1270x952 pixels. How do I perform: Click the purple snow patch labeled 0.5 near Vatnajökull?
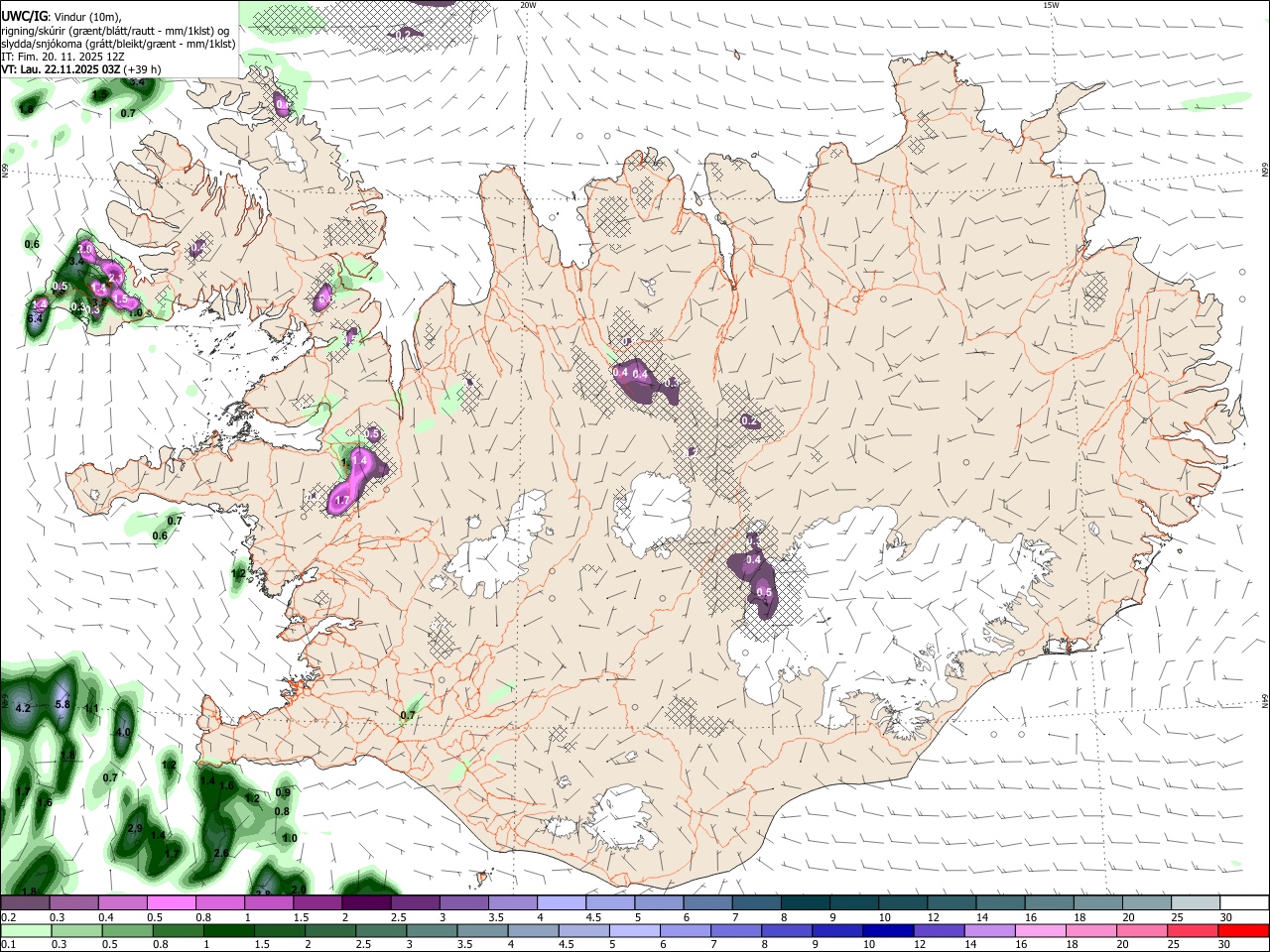click(764, 593)
